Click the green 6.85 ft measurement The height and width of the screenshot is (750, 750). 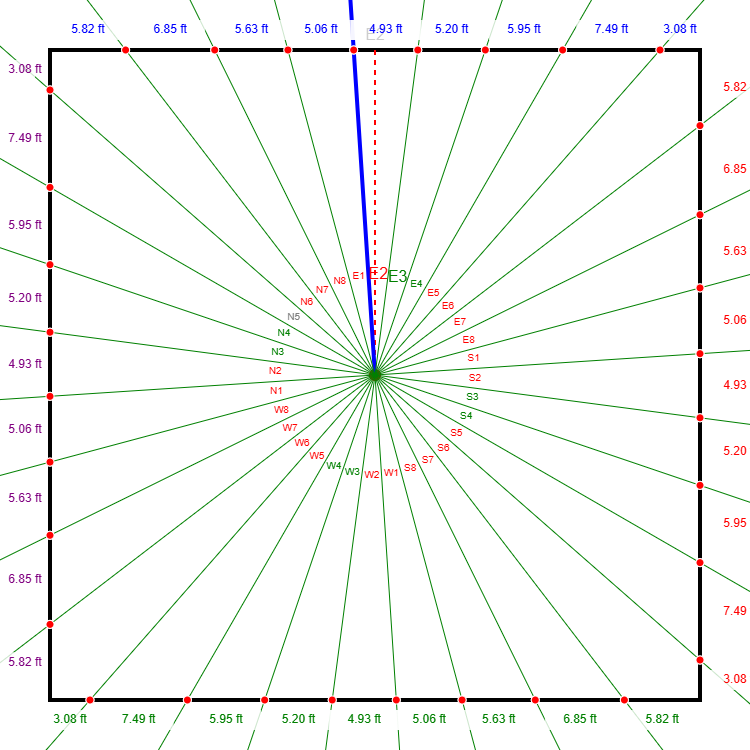[x=580, y=718]
